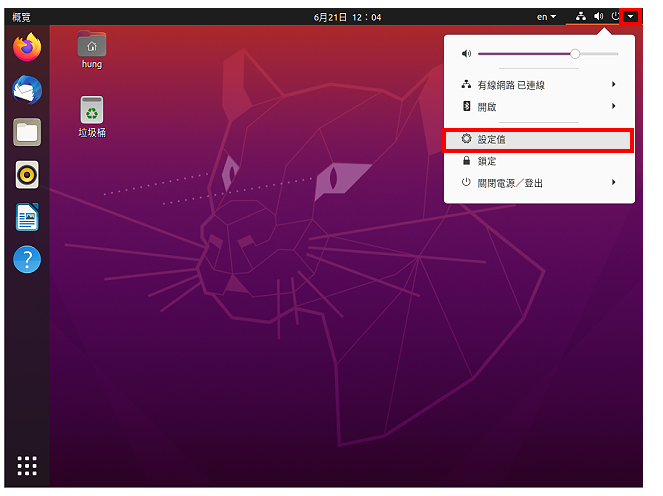Image resolution: width=663 pixels, height=496 pixels.
Task: Click the Bluetooth icon beside 開啟
Action: [466, 106]
